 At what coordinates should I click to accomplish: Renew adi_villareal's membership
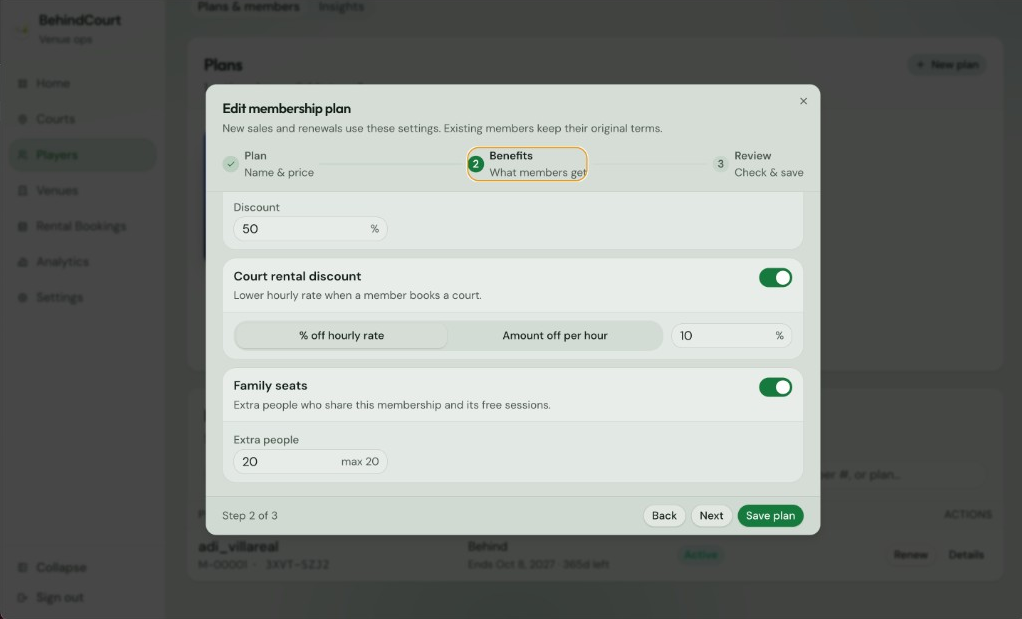(911, 554)
